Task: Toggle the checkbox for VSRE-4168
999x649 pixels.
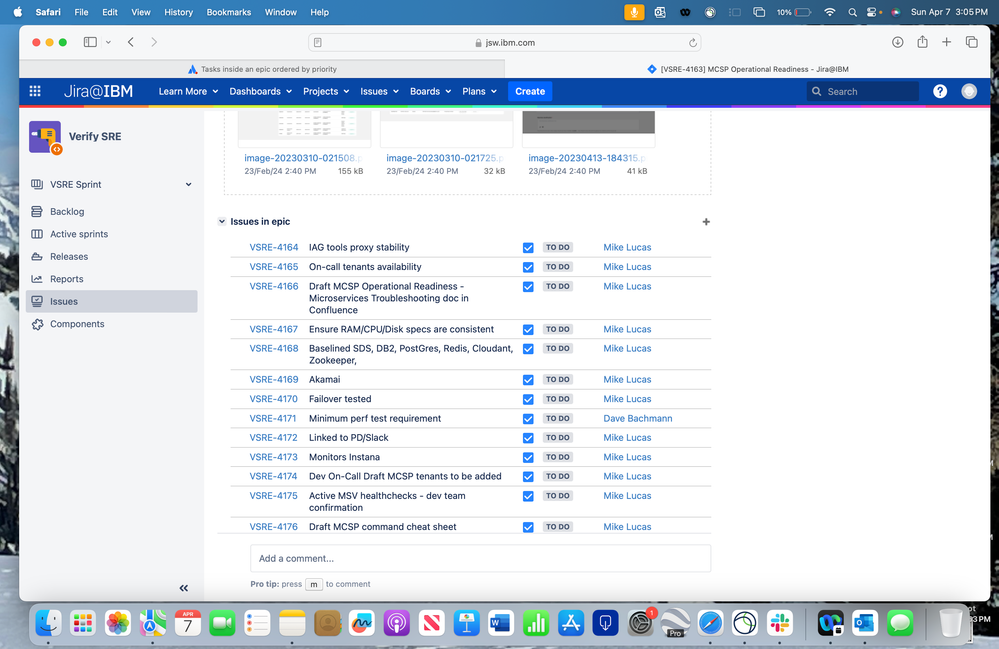Action: 528,349
